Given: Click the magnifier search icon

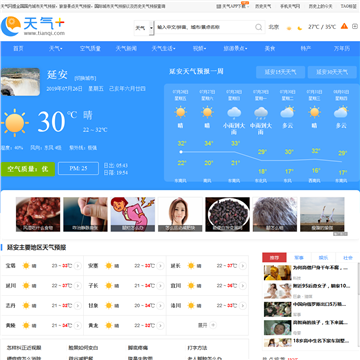Looking at the screenshot, I should (259, 27).
